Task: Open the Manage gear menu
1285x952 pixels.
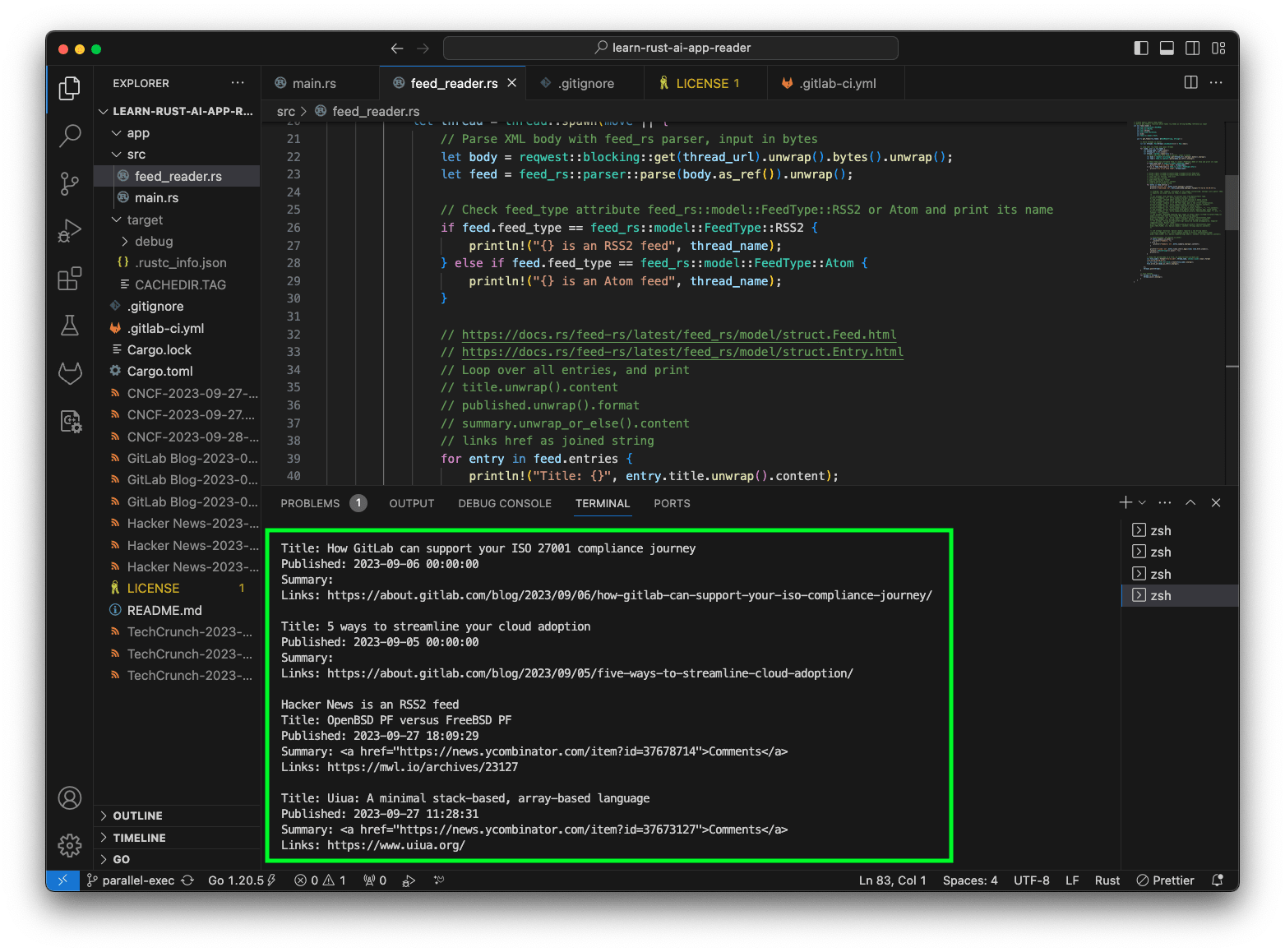Action: click(x=70, y=845)
